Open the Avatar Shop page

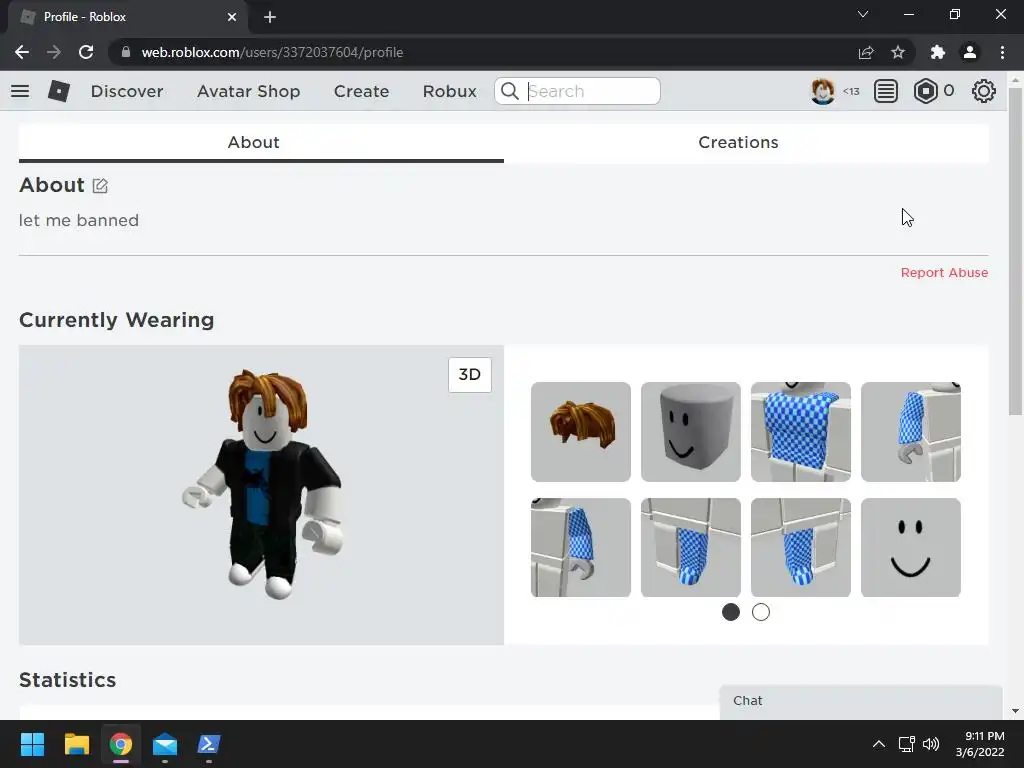[x=248, y=91]
